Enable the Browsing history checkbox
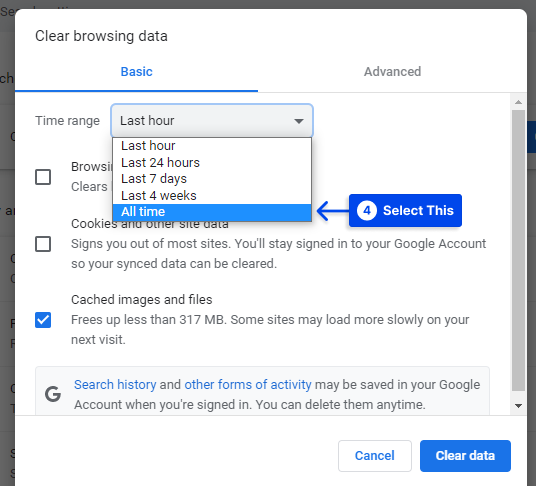The height and width of the screenshot is (486, 536). pyautogui.click(x=43, y=177)
